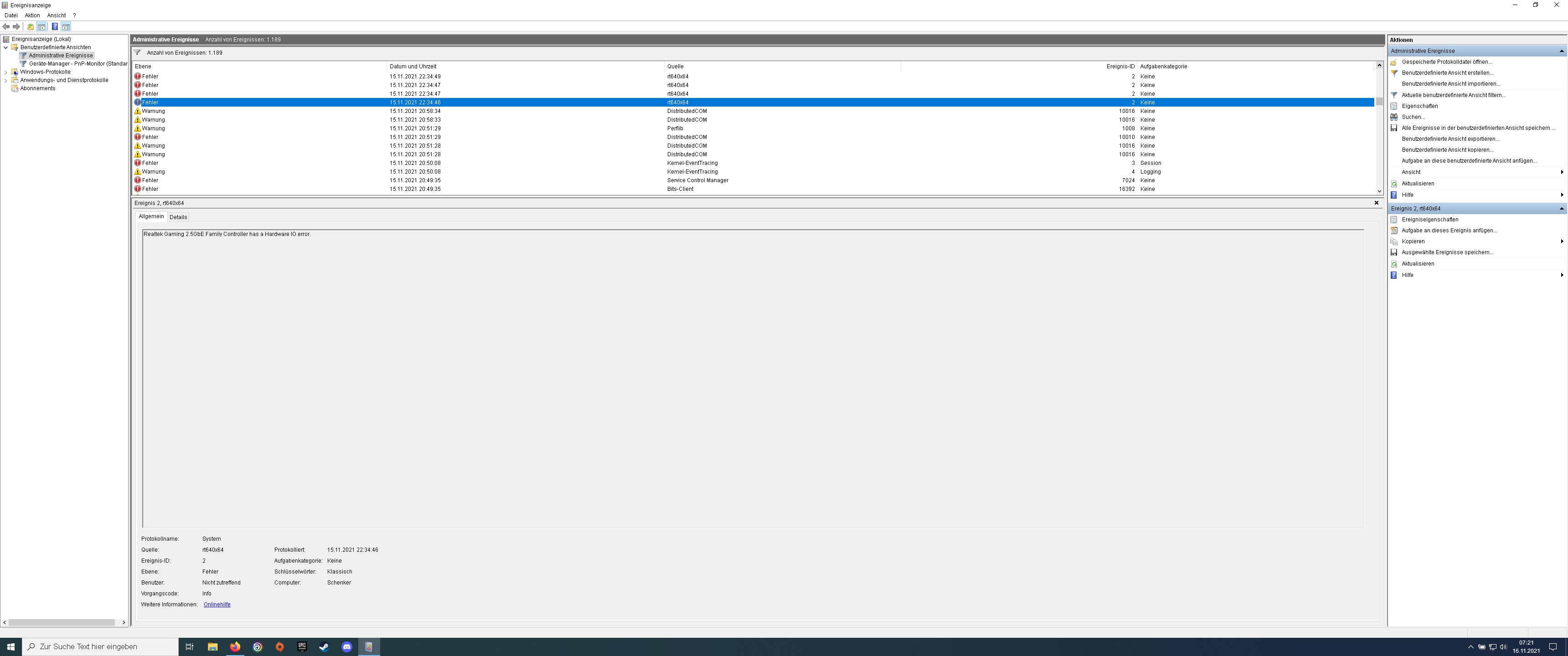Select the Service Control Manager error row
Viewport: 1568px width, 656px height.
(697, 180)
